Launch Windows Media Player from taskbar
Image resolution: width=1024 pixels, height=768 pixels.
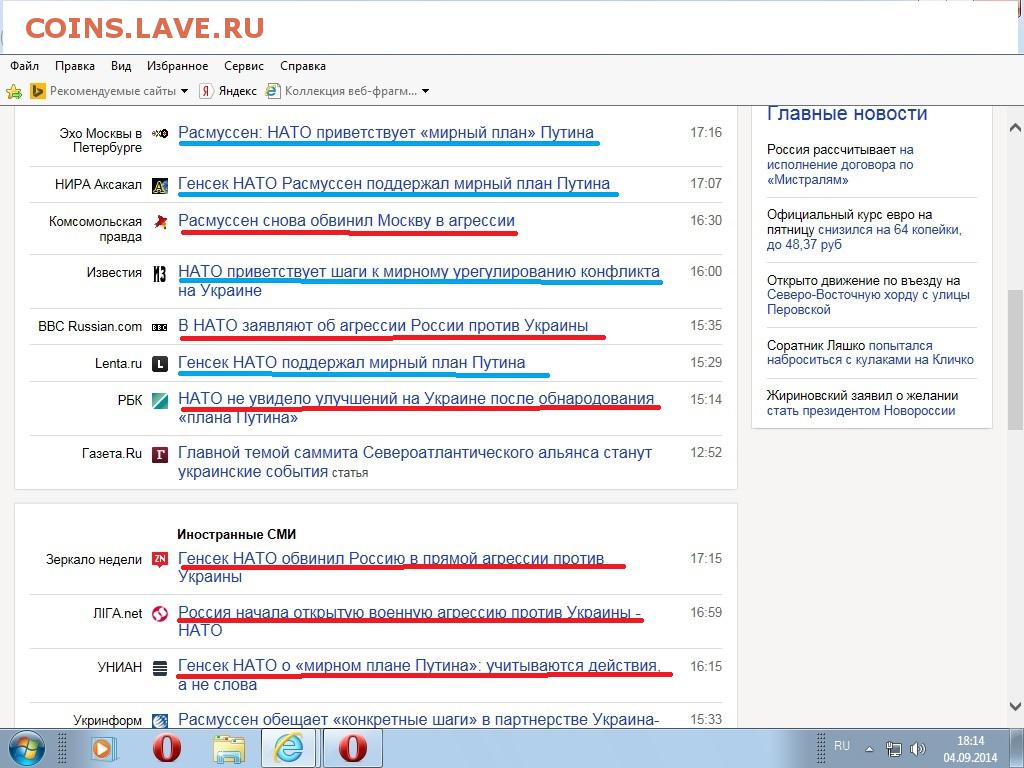pyautogui.click(x=104, y=748)
